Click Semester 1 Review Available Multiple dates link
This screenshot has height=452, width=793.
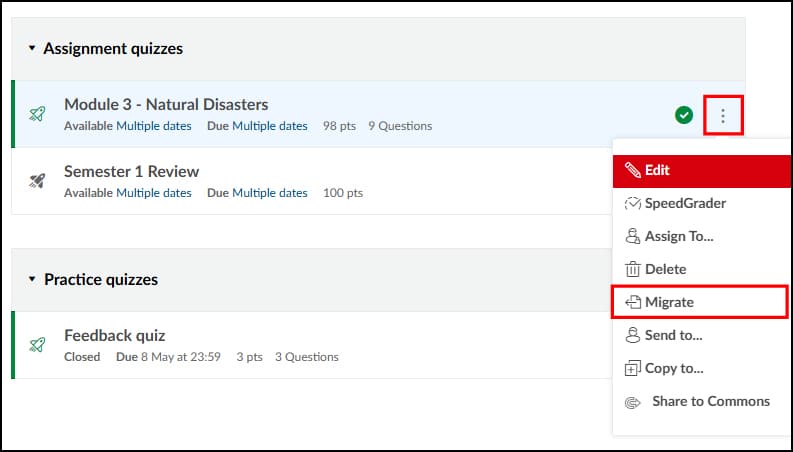(x=153, y=193)
